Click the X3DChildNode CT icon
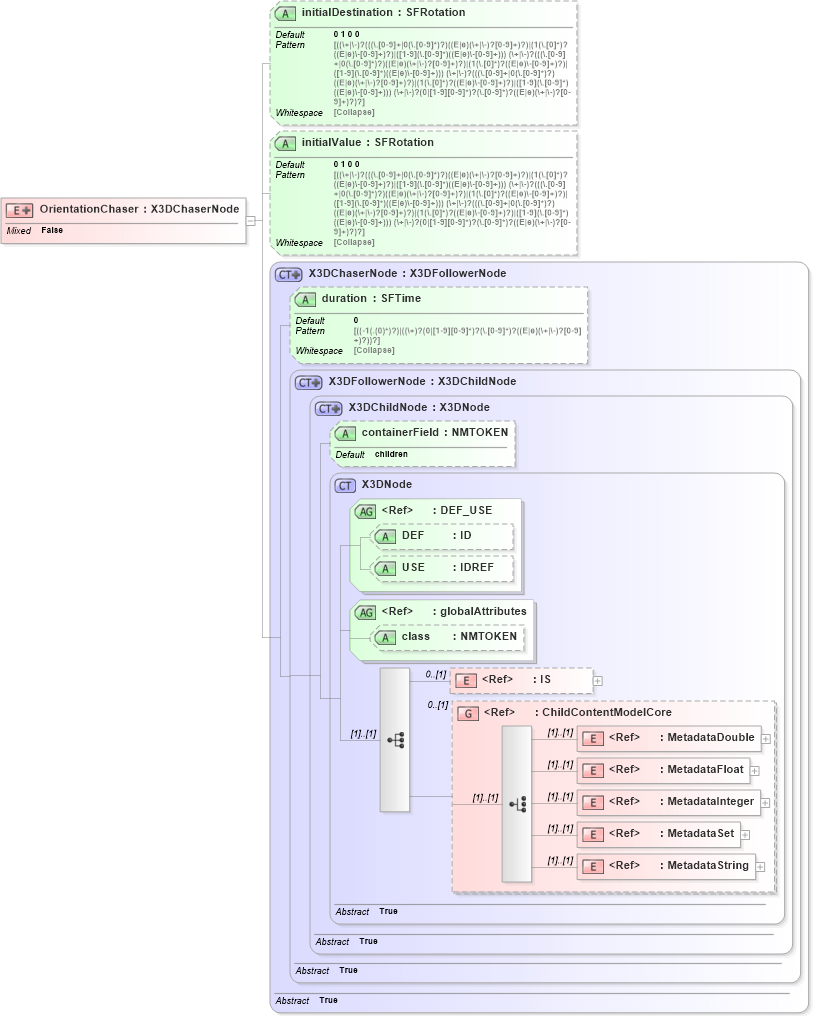 [x=329, y=409]
